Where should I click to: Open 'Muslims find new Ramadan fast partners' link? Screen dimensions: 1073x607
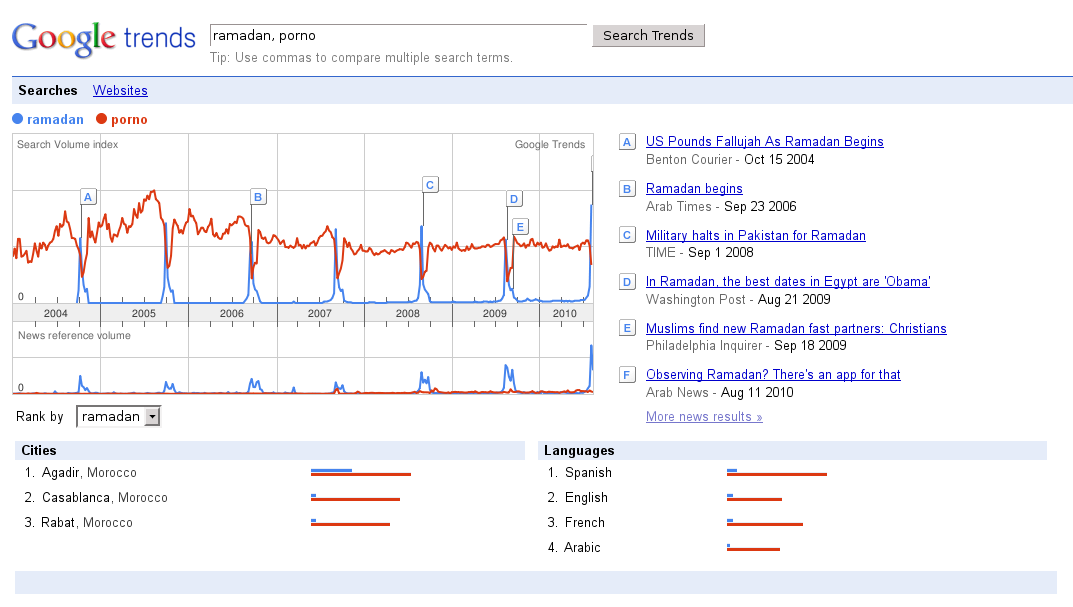[796, 328]
